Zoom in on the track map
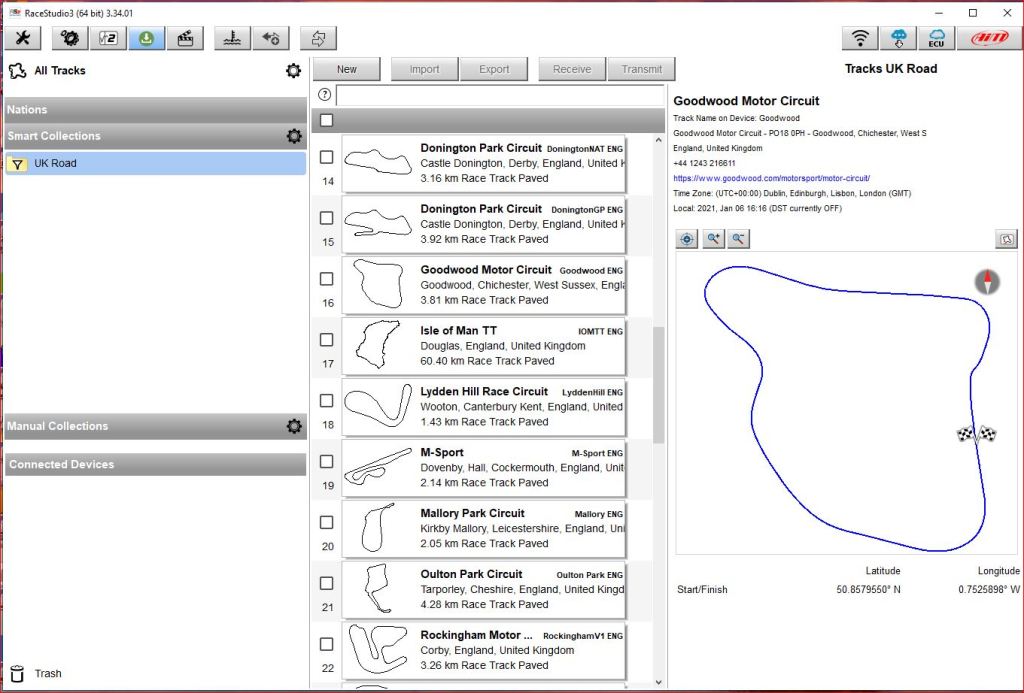The image size is (1024, 693). pos(713,239)
